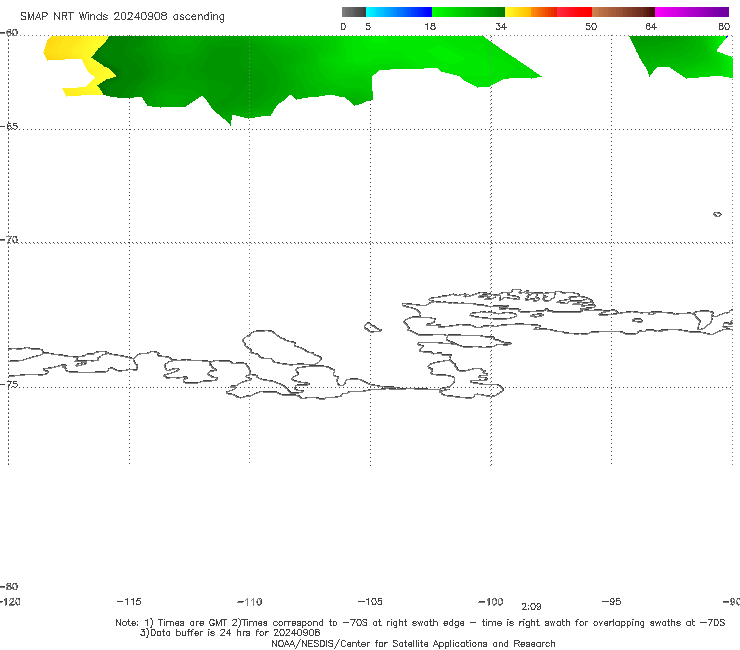The image size is (740, 650).
Task: Click the '-75' latitude label
Action: pyautogui.click(x=9, y=384)
